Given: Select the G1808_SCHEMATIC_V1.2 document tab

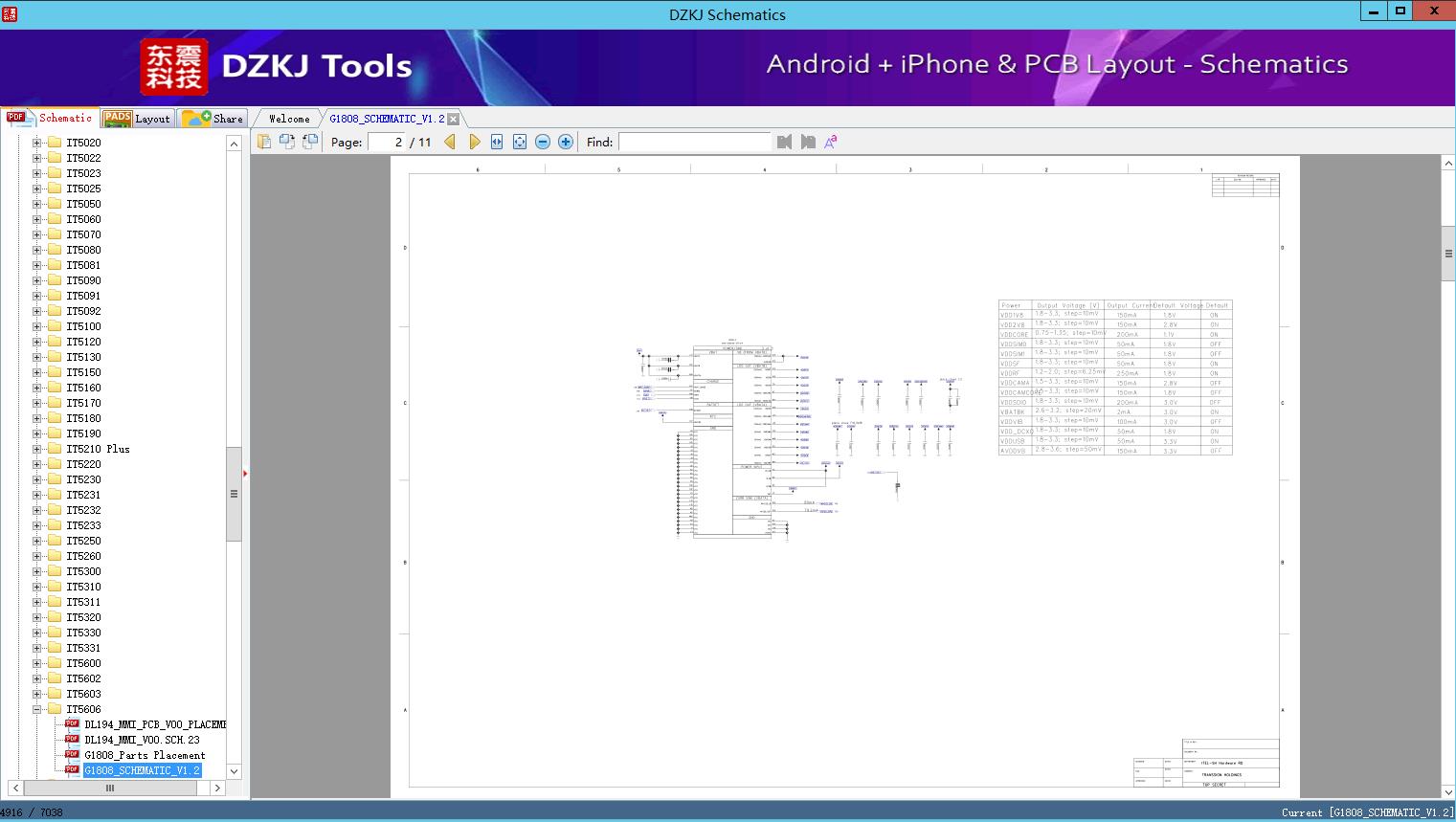Looking at the screenshot, I should tap(387, 119).
